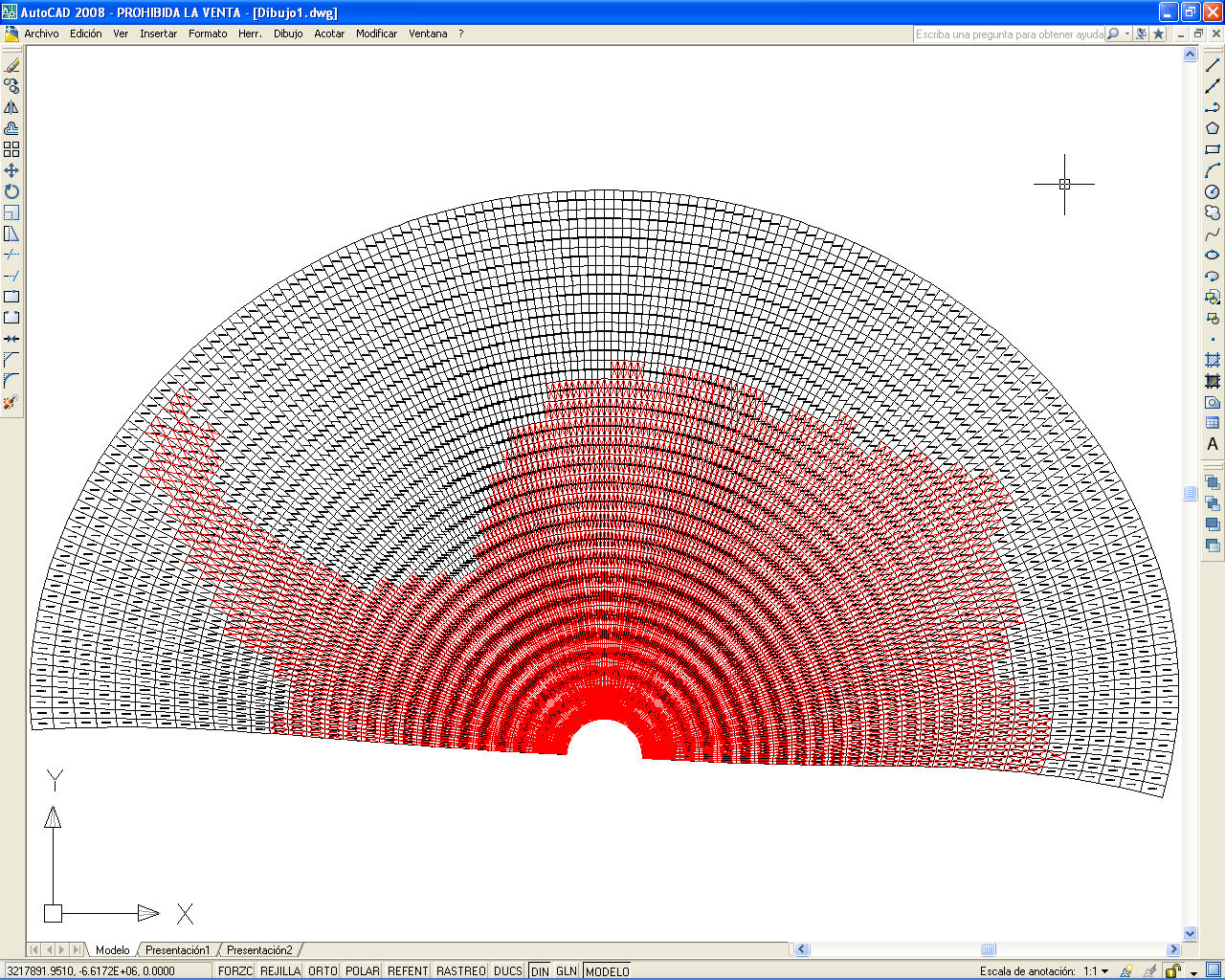Click the toolbar lock icon button
Image resolution: width=1225 pixels, height=980 pixels.
1172,970
